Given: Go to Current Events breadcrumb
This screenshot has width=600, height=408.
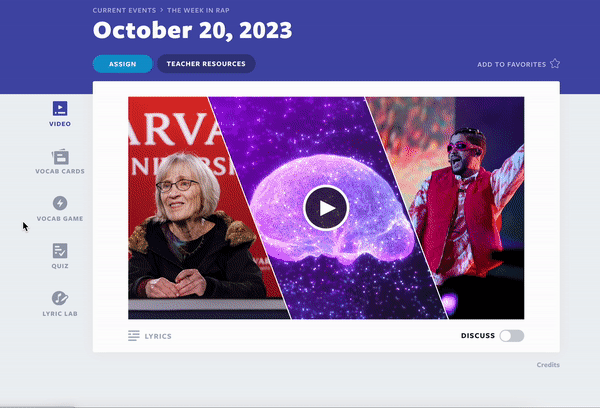Looking at the screenshot, I should point(124,10).
